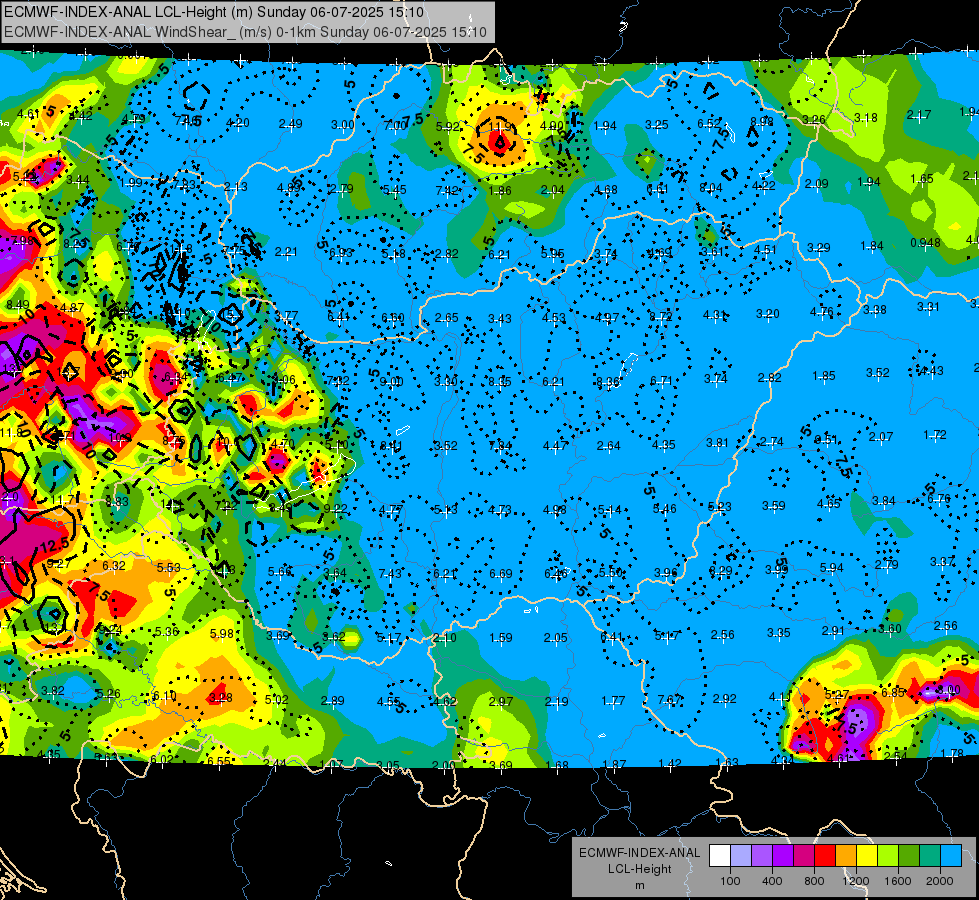Click the wind shear value 7.00
Viewport: 979px width, 900px height.
(395, 126)
